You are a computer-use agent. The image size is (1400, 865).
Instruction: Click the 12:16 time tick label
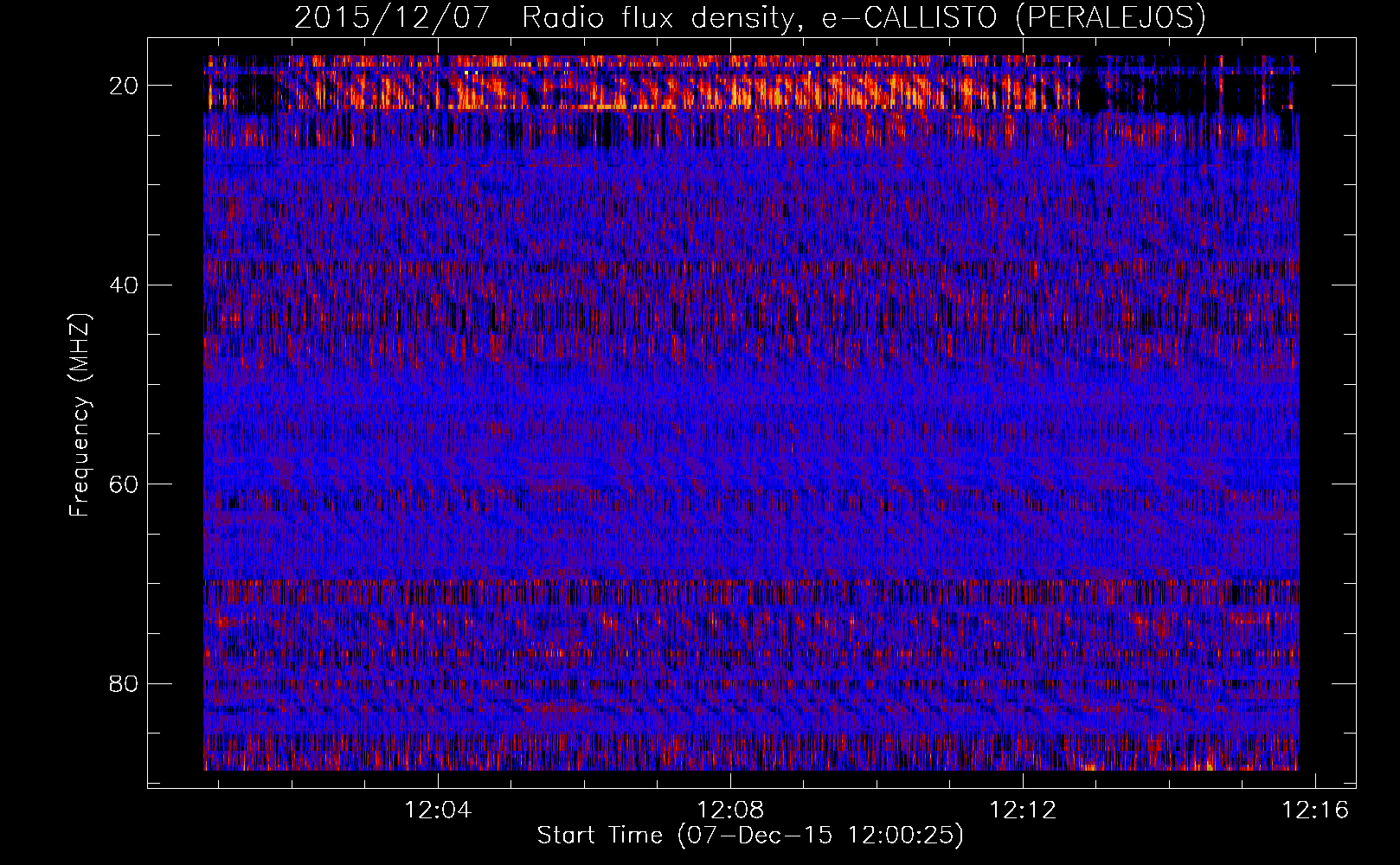(1315, 810)
